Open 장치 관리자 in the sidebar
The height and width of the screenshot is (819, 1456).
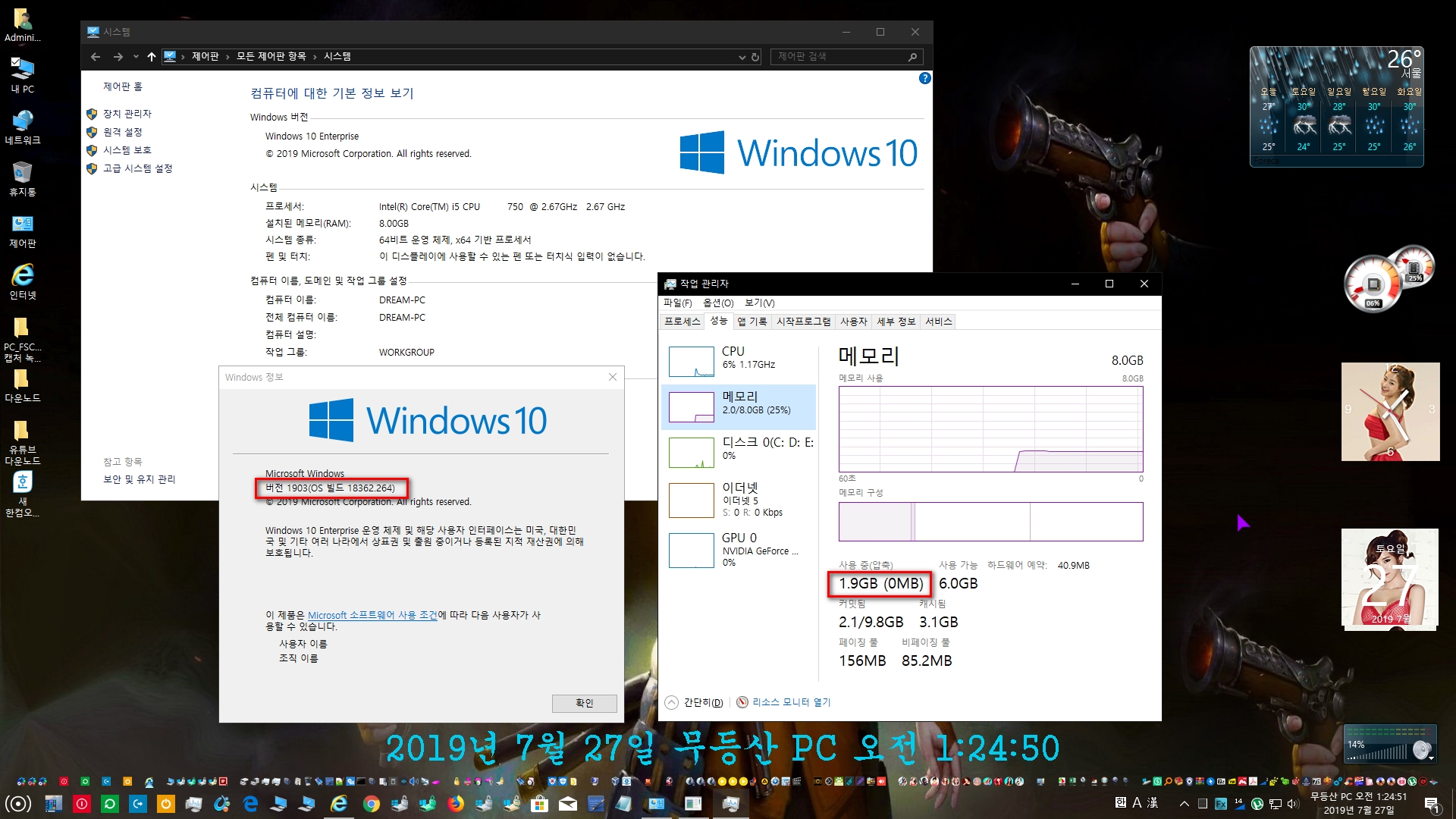pos(127,114)
